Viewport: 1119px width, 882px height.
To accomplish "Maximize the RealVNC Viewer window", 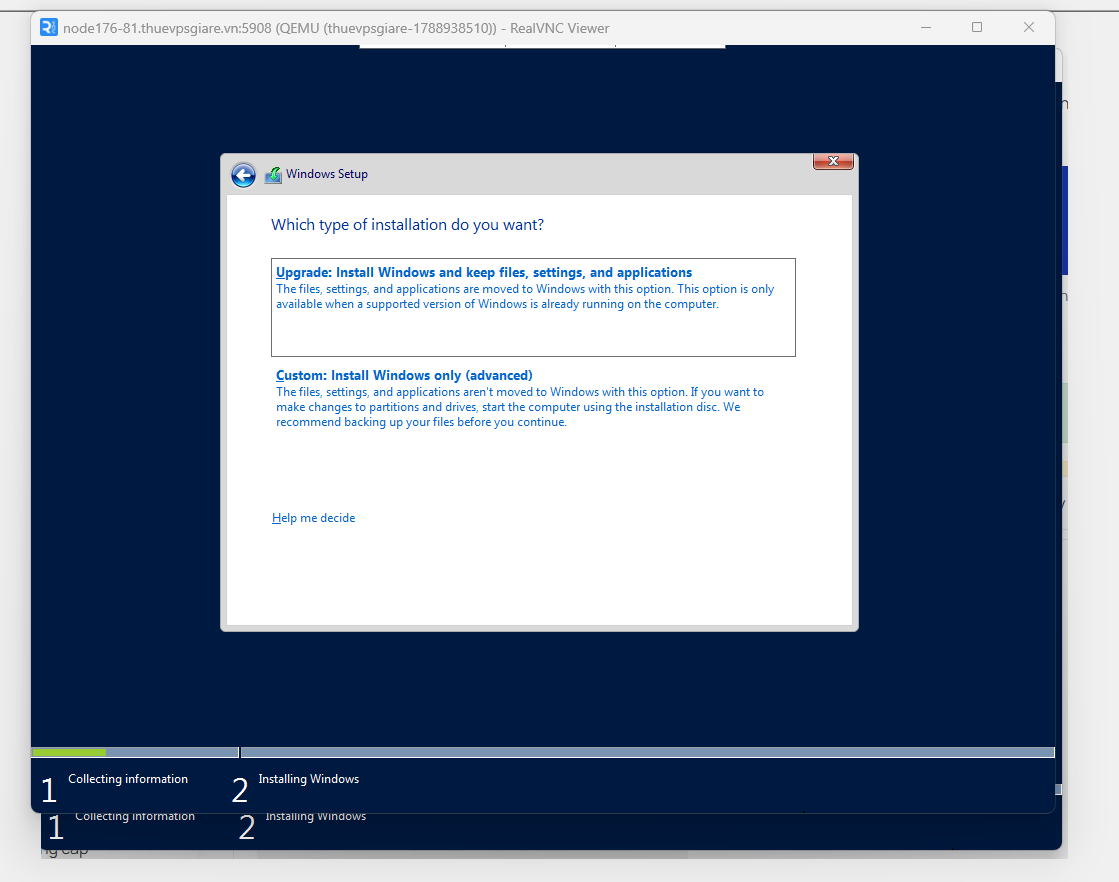I will [977, 28].
